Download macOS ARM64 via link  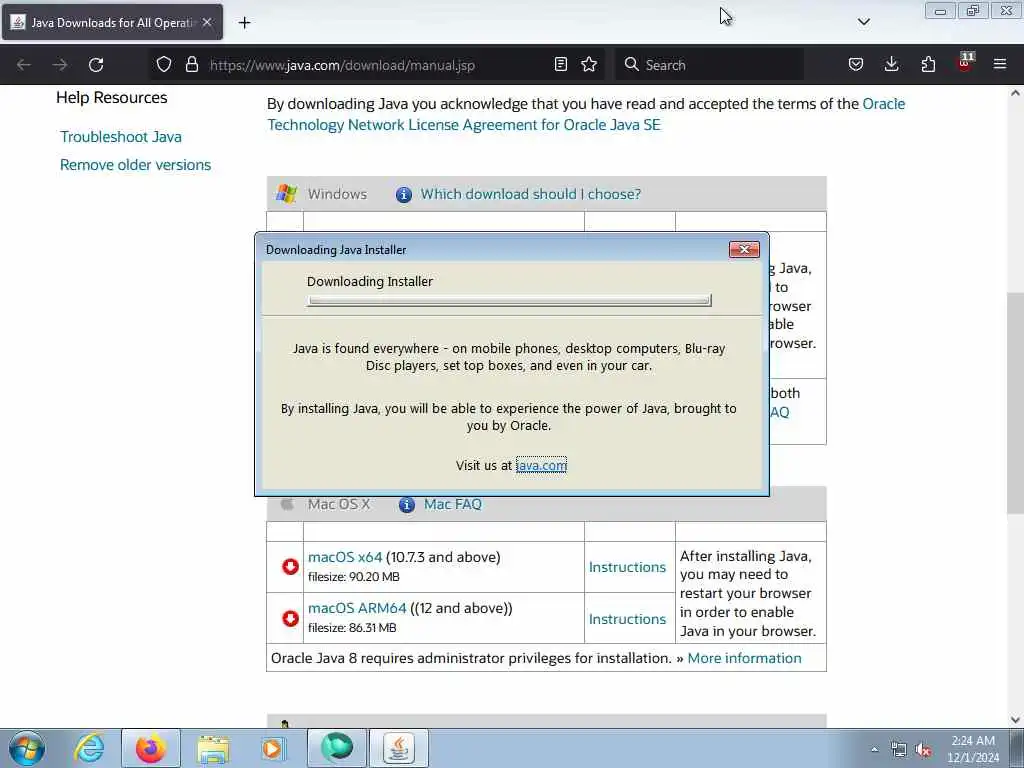coord(357,608)
